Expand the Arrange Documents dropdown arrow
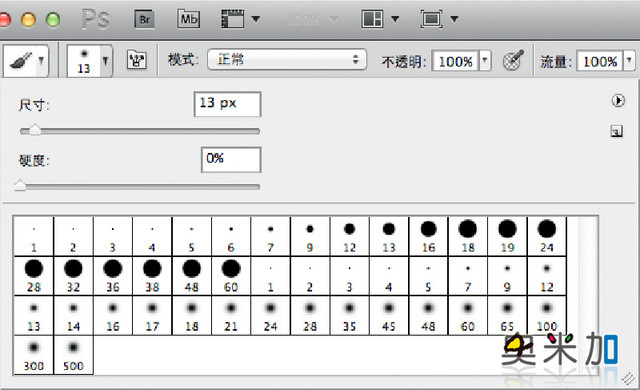Screen dimensions: 640x390 click(395, 19)
